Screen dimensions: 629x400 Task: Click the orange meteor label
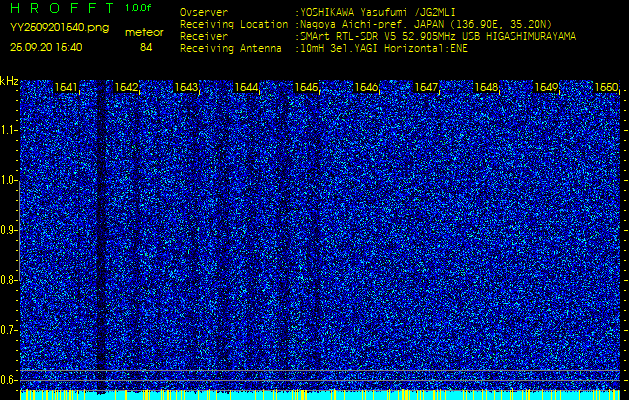pos(144,32)
